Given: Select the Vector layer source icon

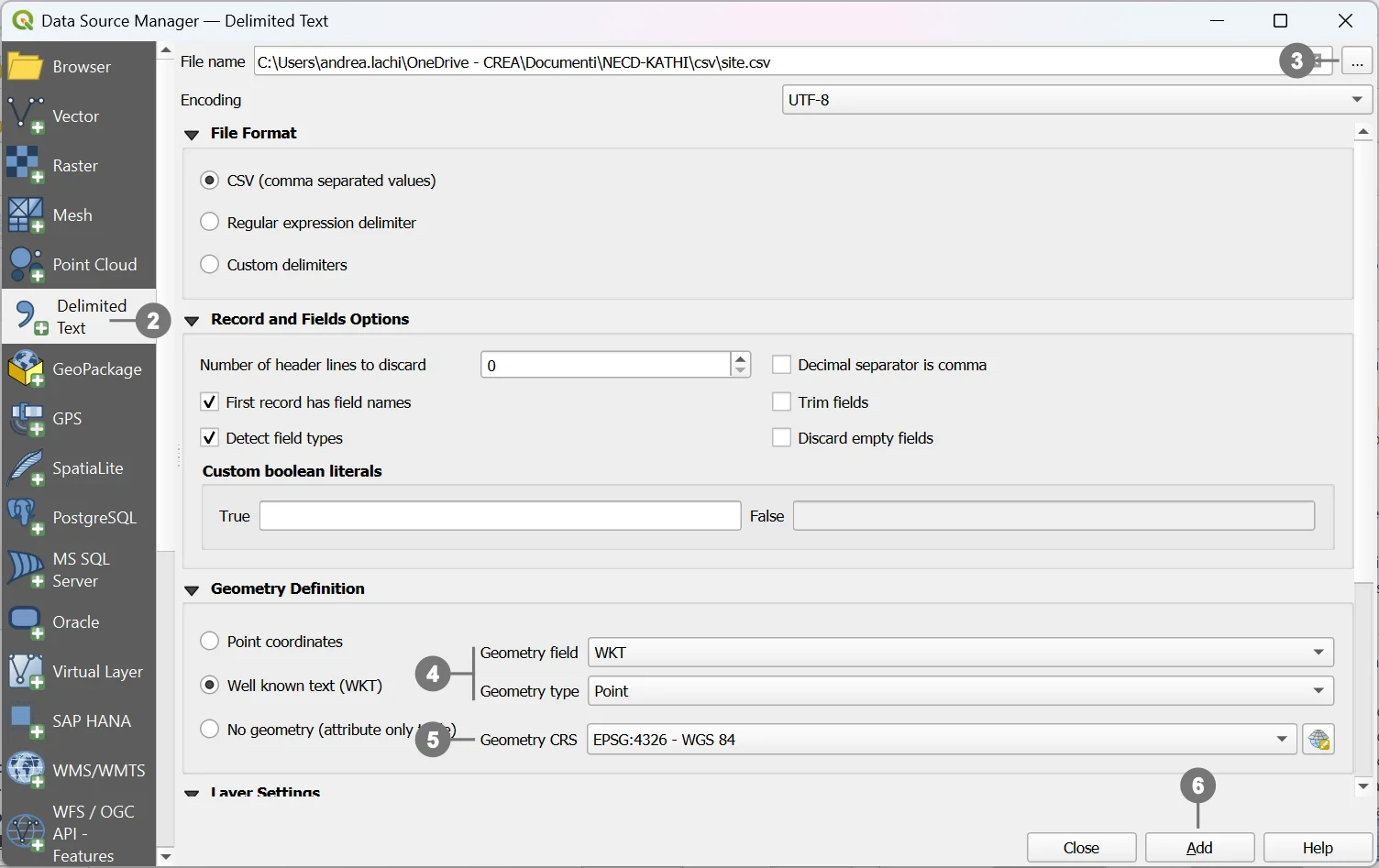Looking at the screenshot, I should (x=26, y=116).
